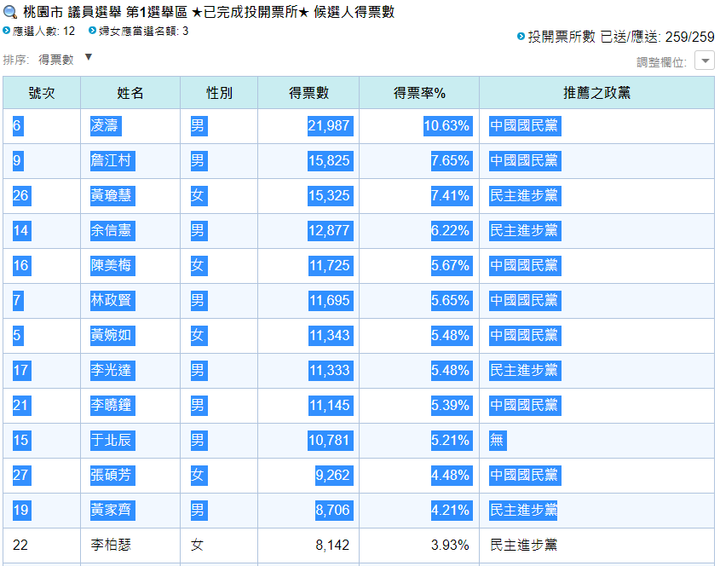Viewport: 720px width, 566px height.
Task: Click vote percentage 4.21%
Action: click(x=452, y=510)
